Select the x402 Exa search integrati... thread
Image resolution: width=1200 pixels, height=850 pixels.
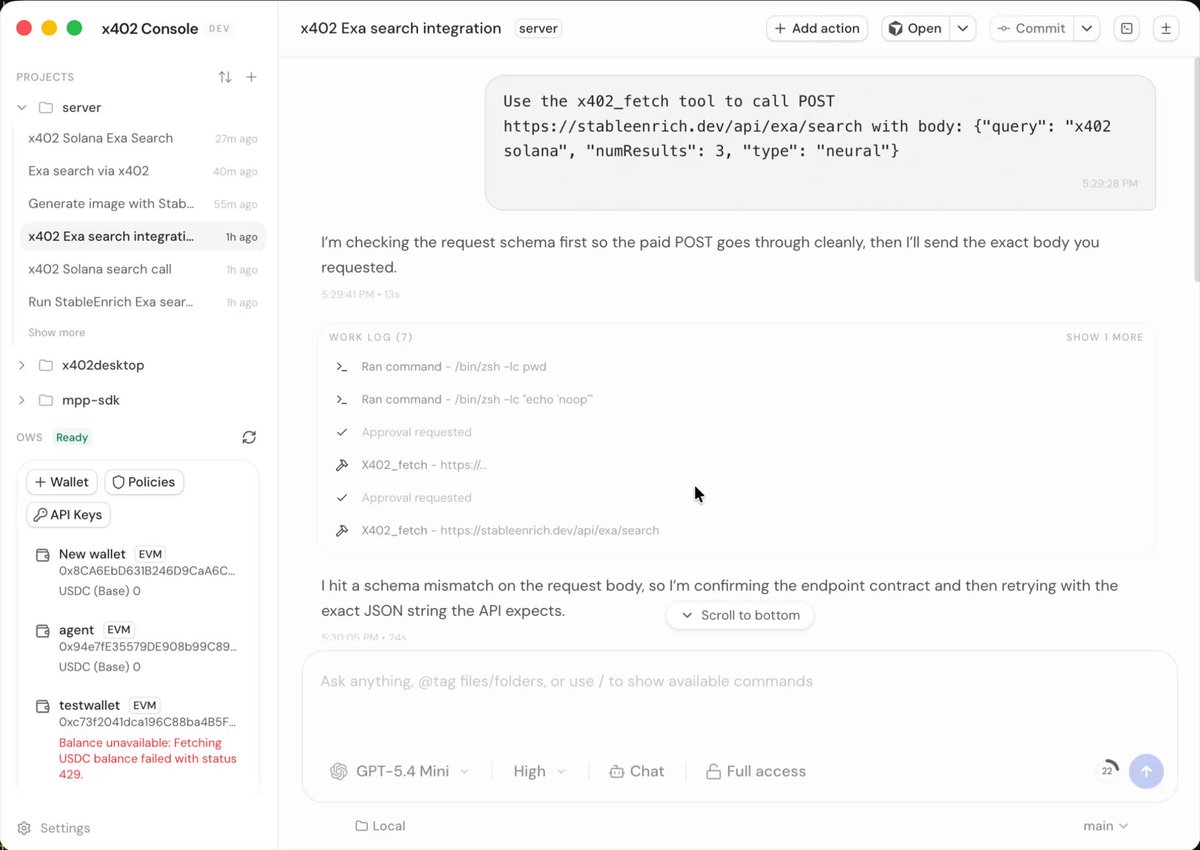coord(142,237)
